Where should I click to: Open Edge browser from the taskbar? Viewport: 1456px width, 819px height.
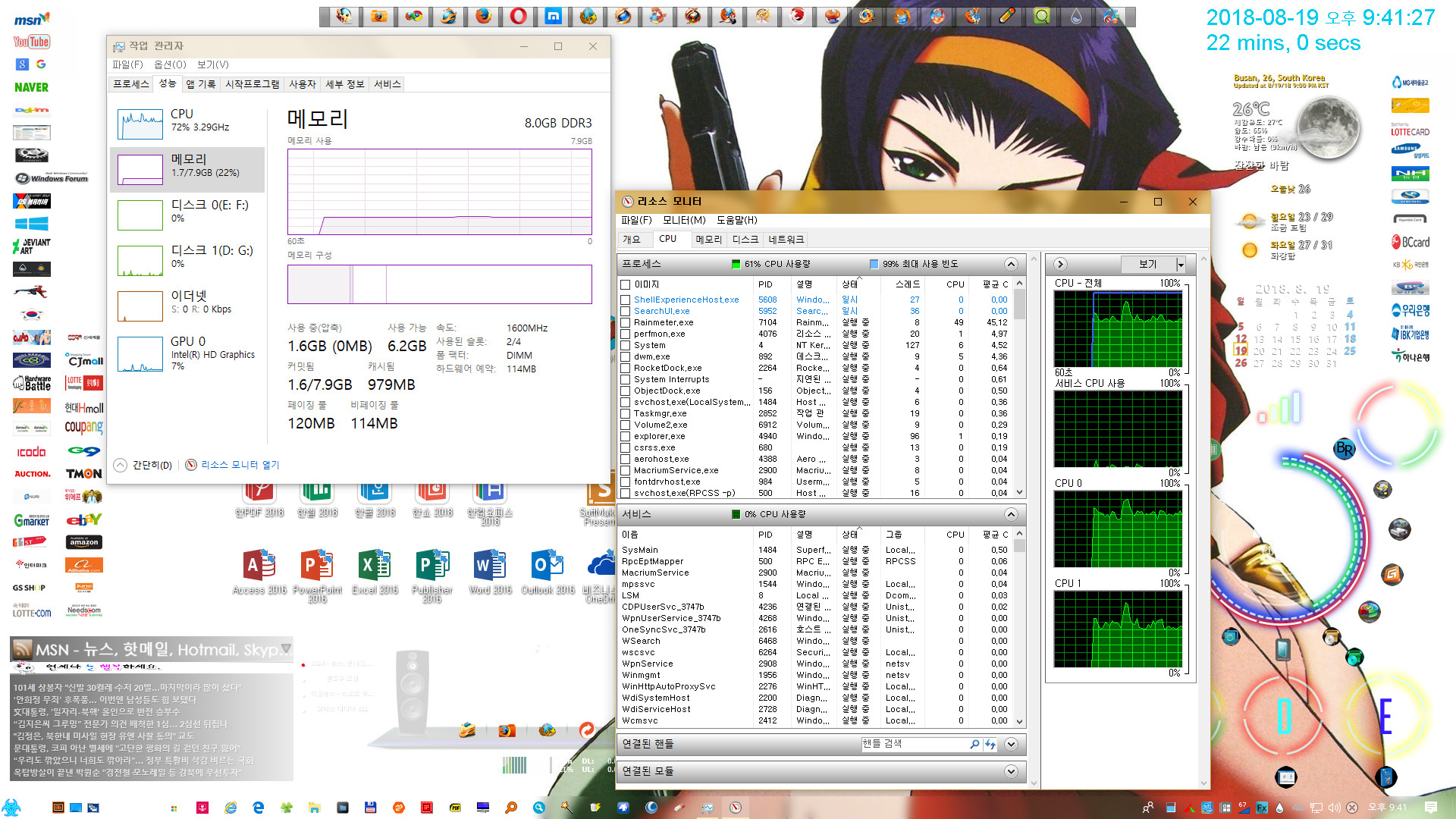pyautogui.click(x=259, y=808)
